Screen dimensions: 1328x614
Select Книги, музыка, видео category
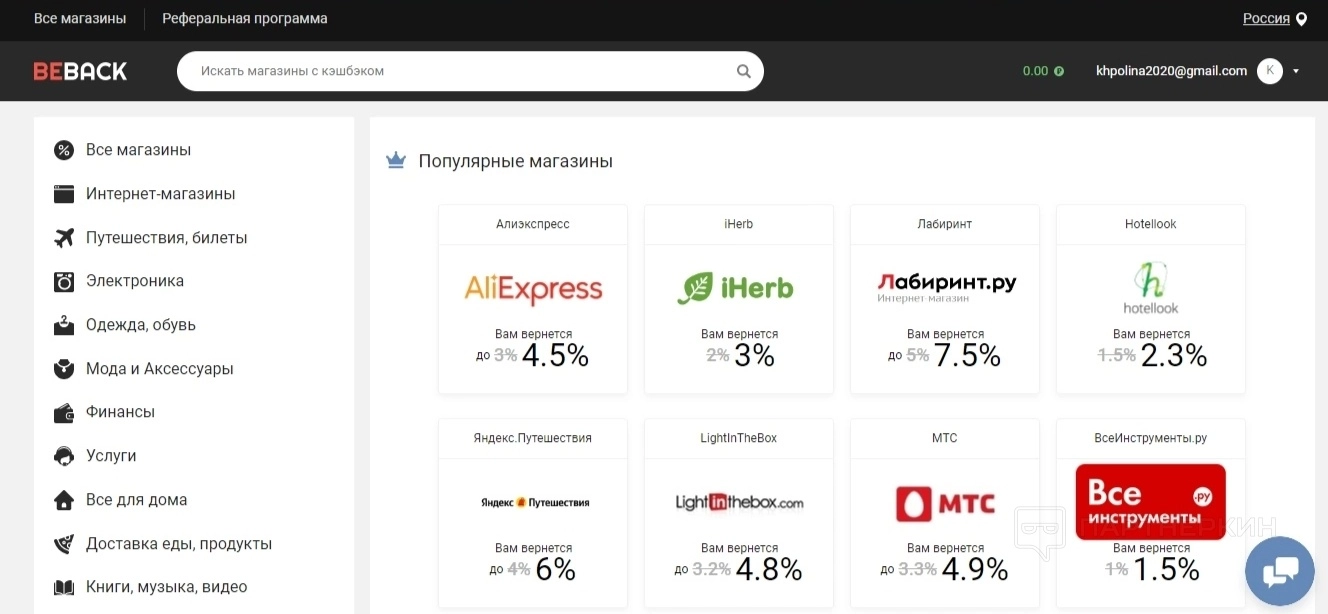click(166, 587)
